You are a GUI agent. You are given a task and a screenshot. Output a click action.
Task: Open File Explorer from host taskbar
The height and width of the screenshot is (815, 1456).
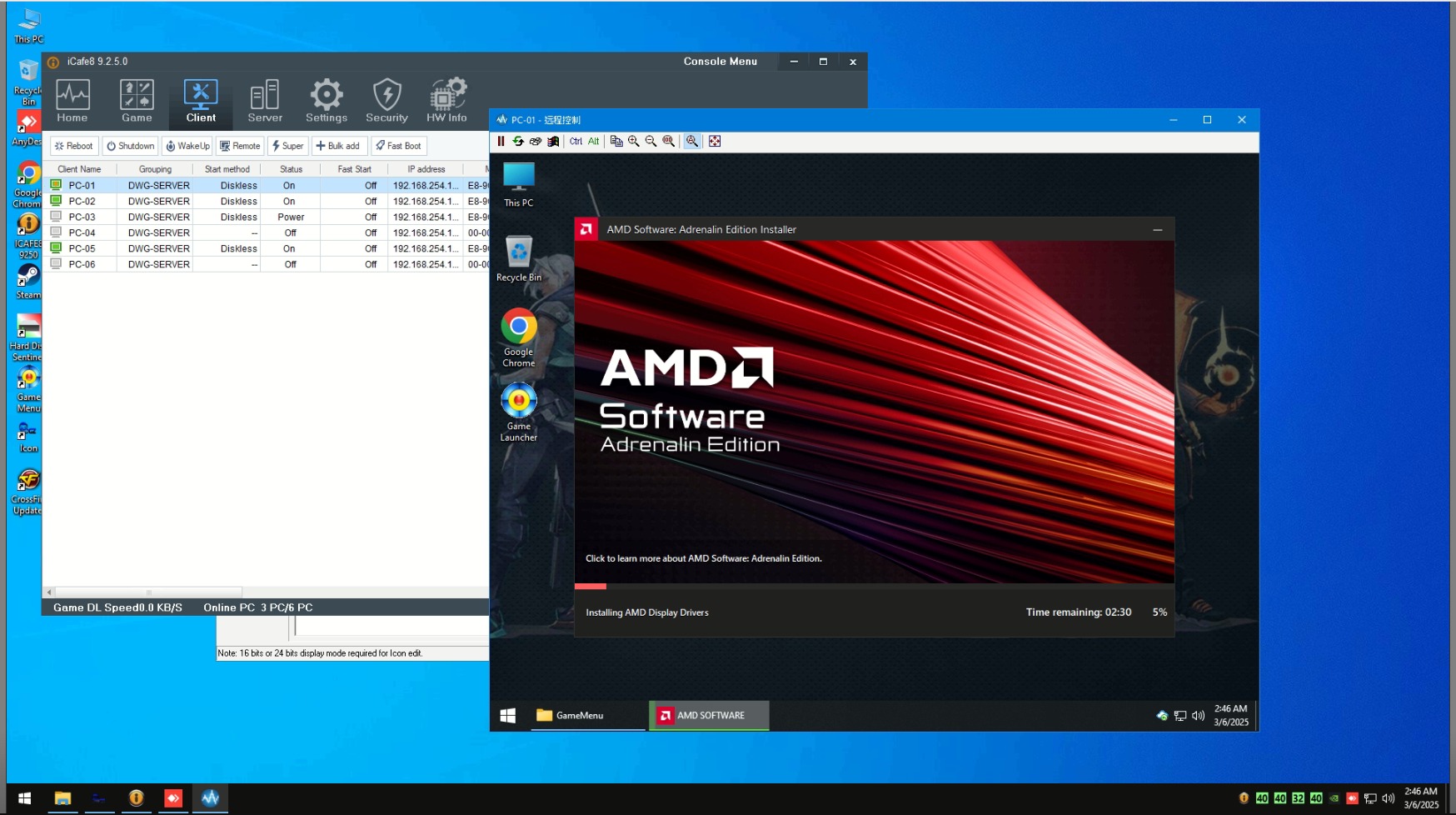tap(62, 798)
